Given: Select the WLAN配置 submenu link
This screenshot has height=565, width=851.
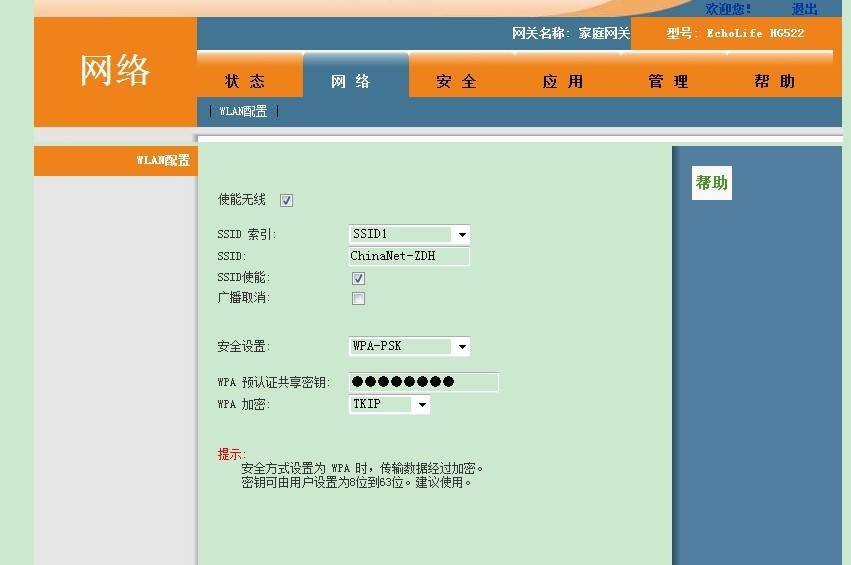Looking at the screenshot, I should [x=243, y=111].
